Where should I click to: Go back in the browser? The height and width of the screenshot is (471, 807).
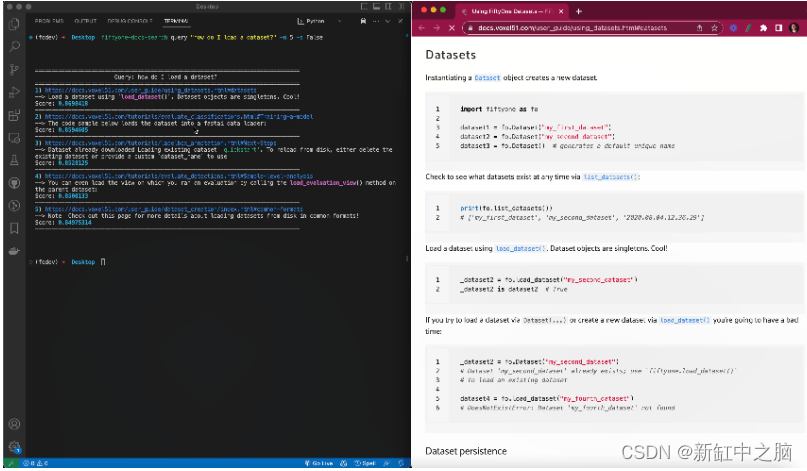pos(422,28)
